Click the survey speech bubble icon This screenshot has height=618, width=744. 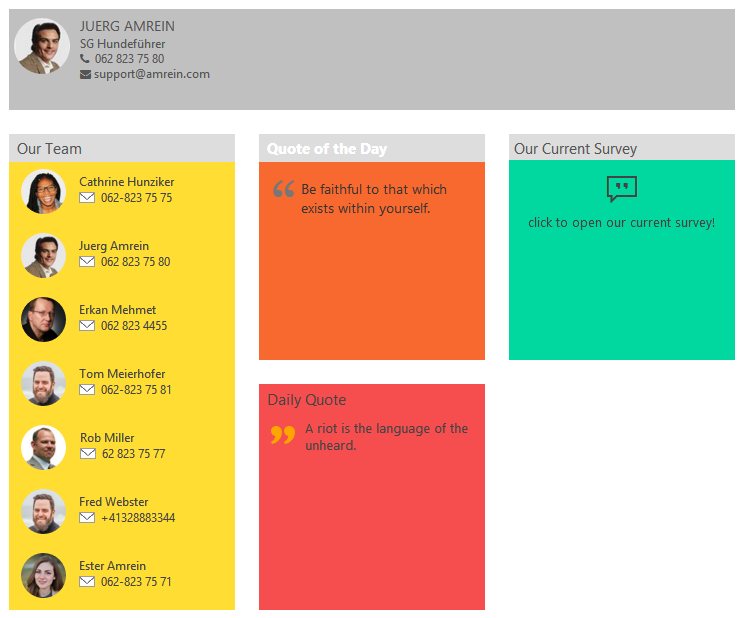point(621,189)
